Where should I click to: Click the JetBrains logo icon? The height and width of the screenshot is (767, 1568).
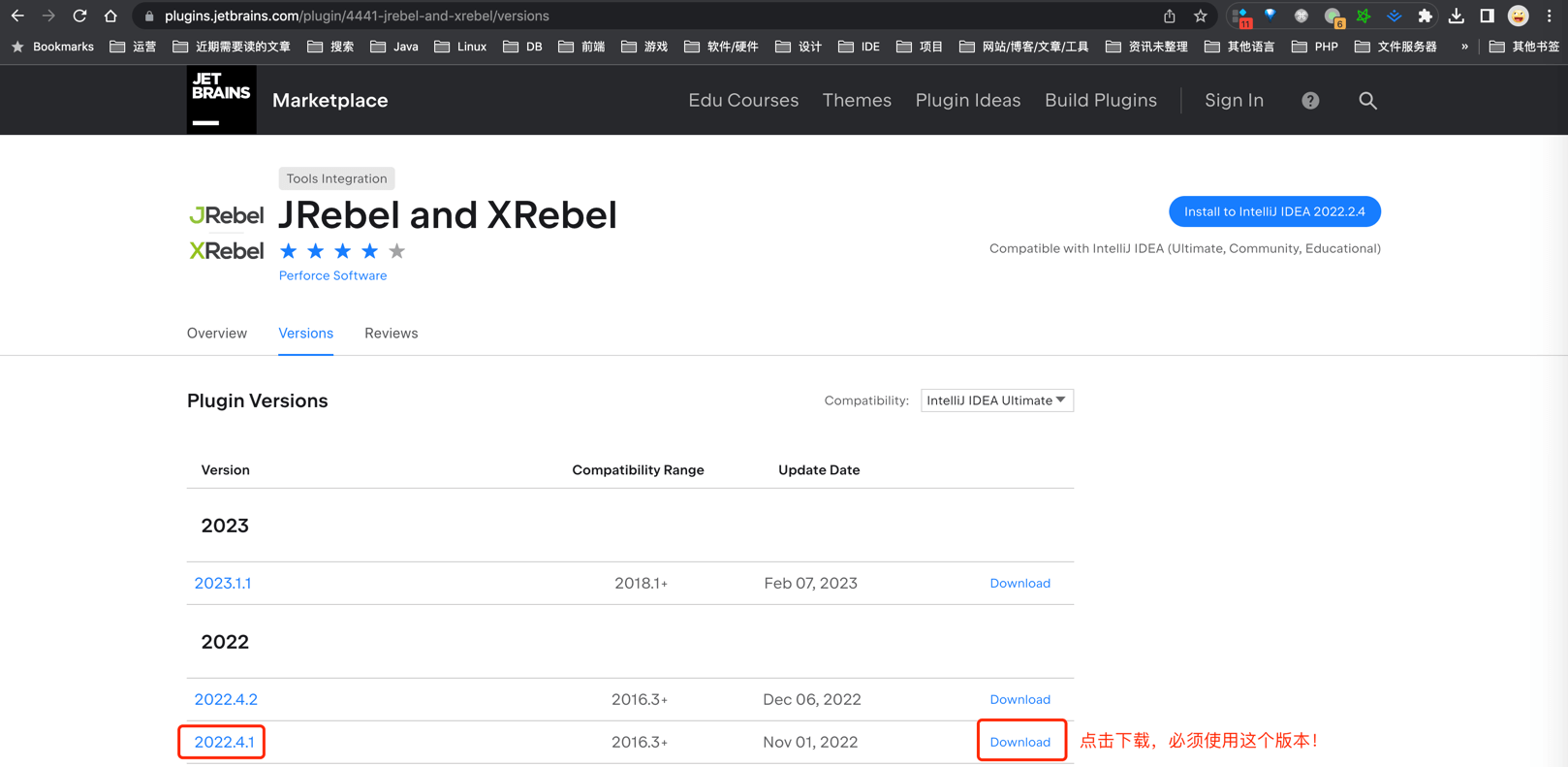tap(221, 100)
